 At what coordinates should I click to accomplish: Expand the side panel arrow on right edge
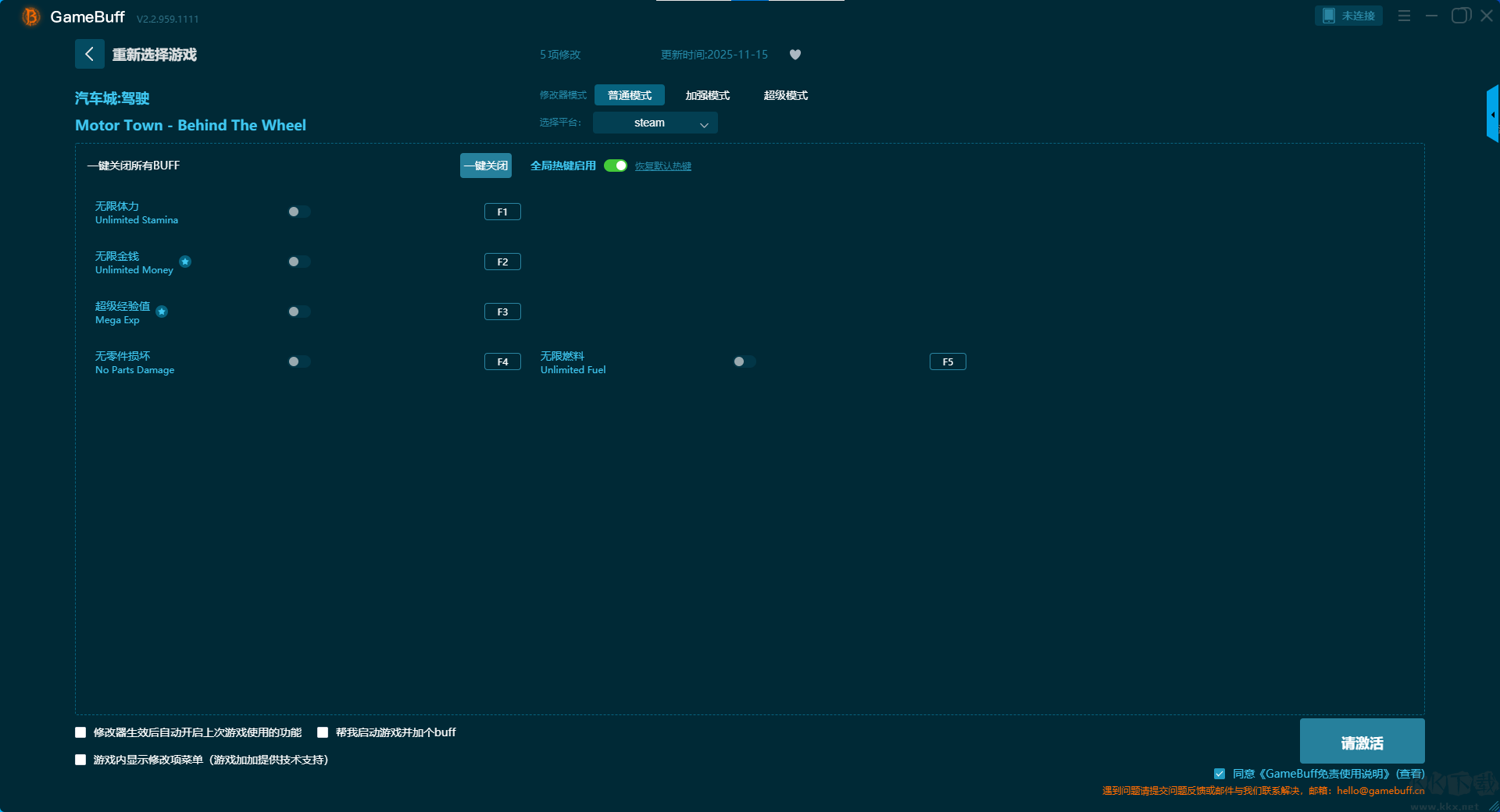click(x=1492, y=114)
